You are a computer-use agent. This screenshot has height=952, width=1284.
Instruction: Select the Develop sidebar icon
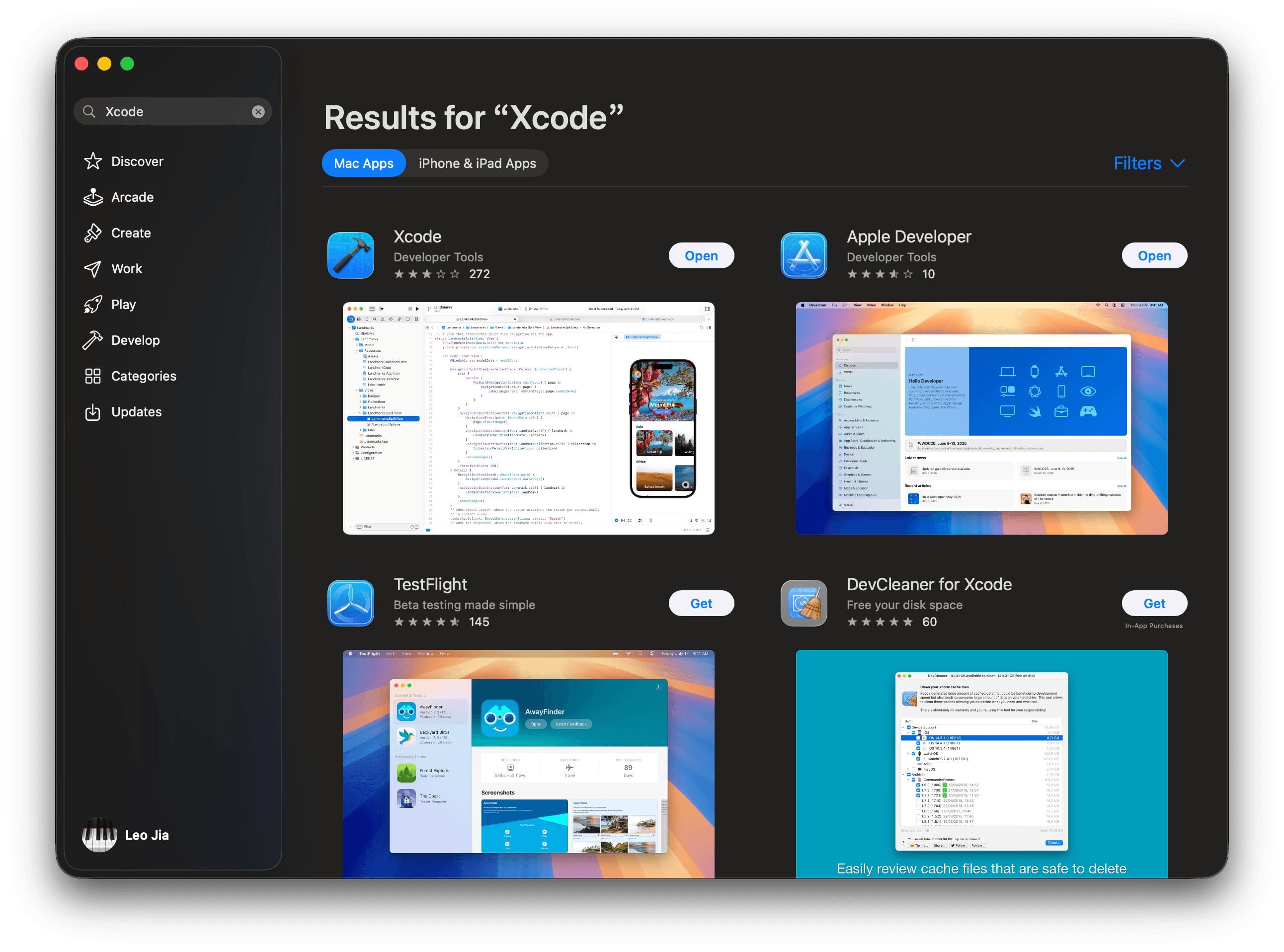pos(93,340)
